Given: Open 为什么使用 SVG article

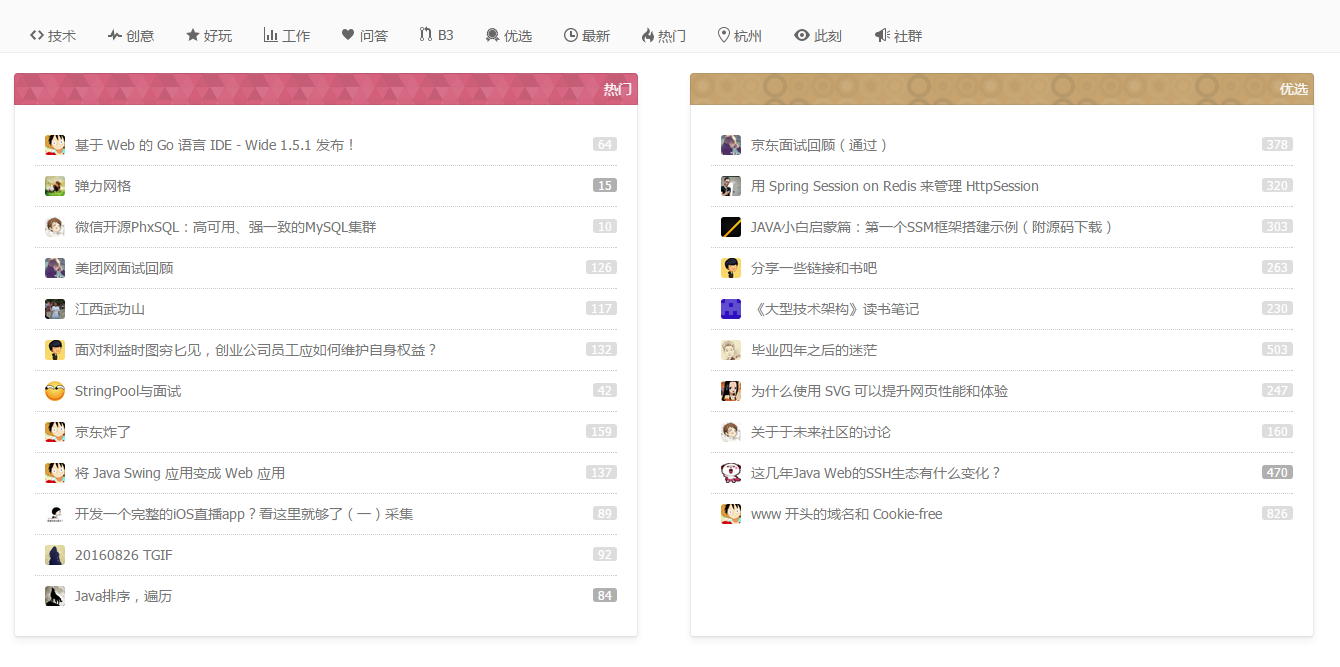Looking at the screenshot, I should coord(880,391).
